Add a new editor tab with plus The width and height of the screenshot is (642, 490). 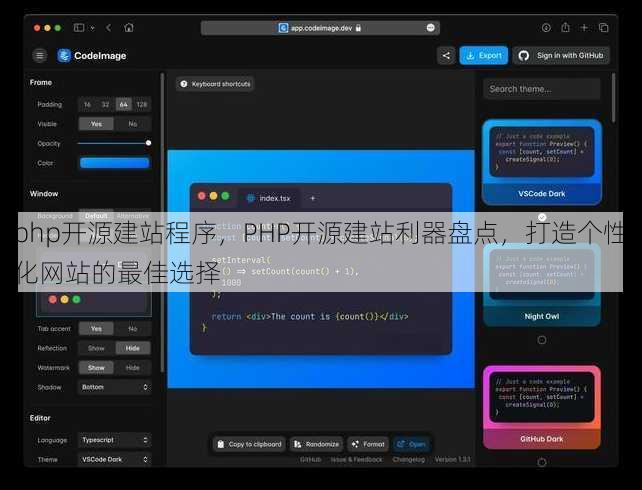(x=312, y=198)
